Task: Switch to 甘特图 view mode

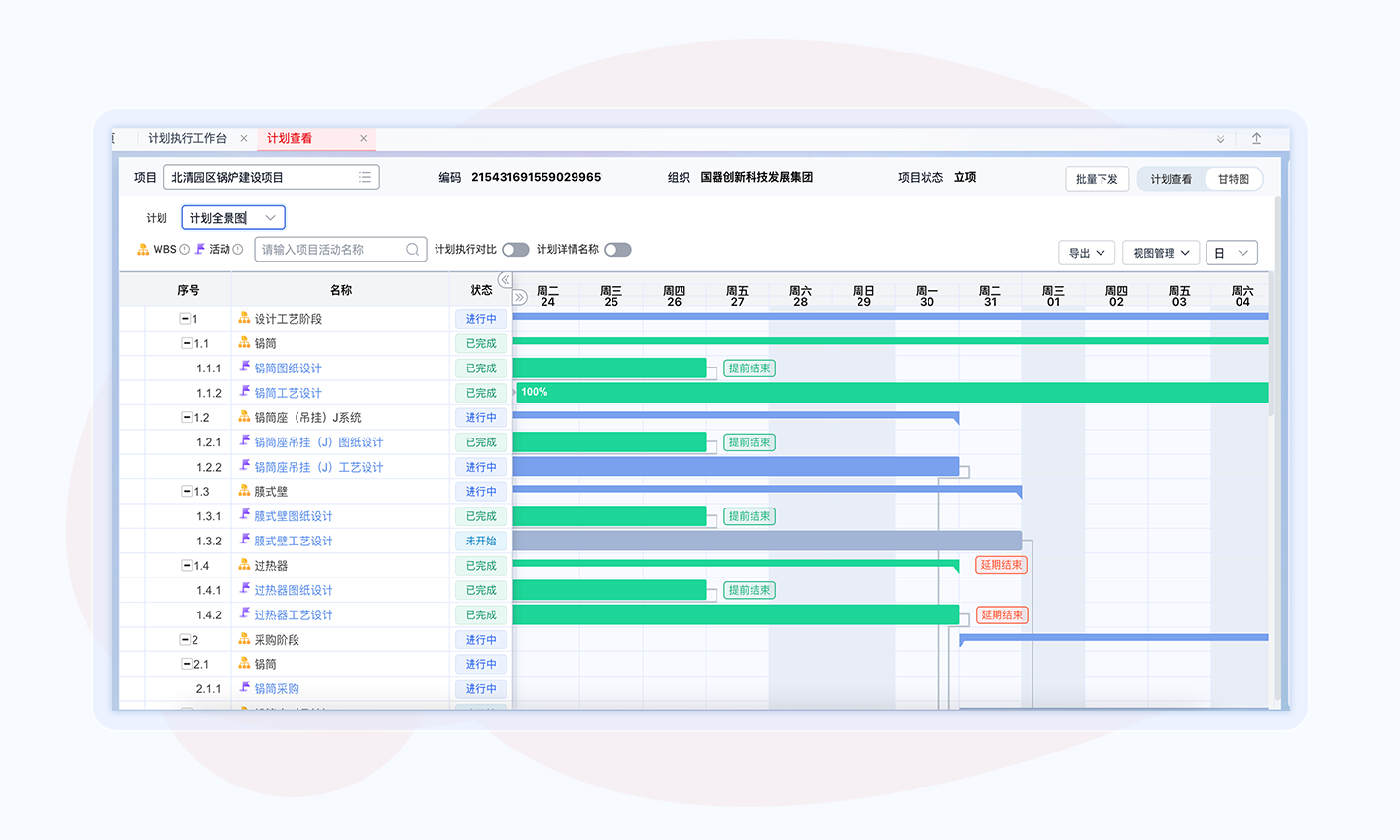Action: (1234, 179)
